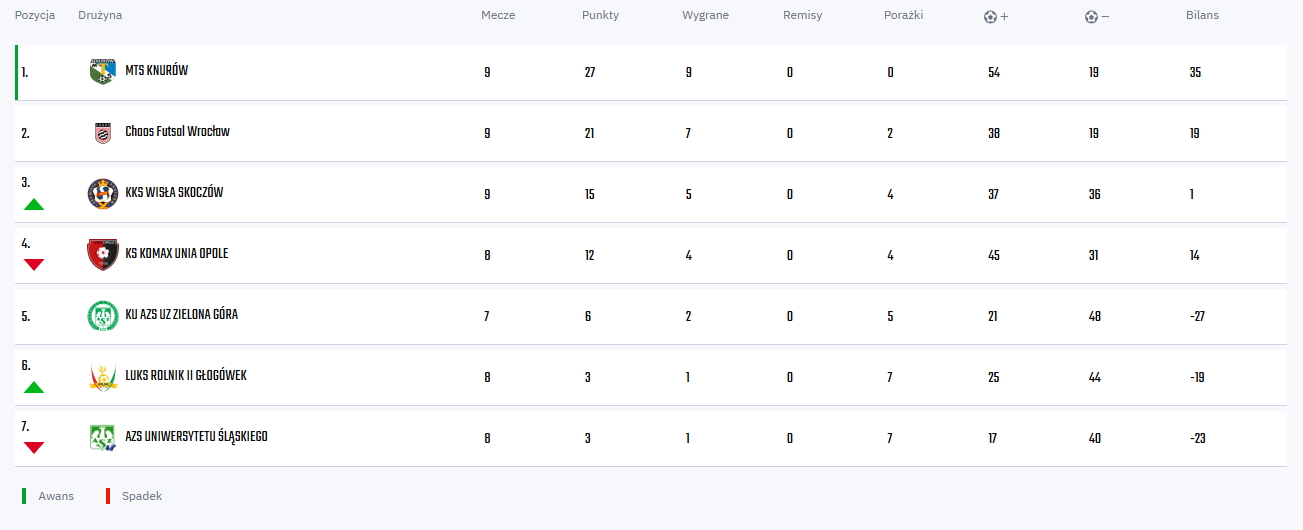Click the KKS Wisła Skoczów logo
This screenshot has height=530, width=1303.
click(102, 194)
